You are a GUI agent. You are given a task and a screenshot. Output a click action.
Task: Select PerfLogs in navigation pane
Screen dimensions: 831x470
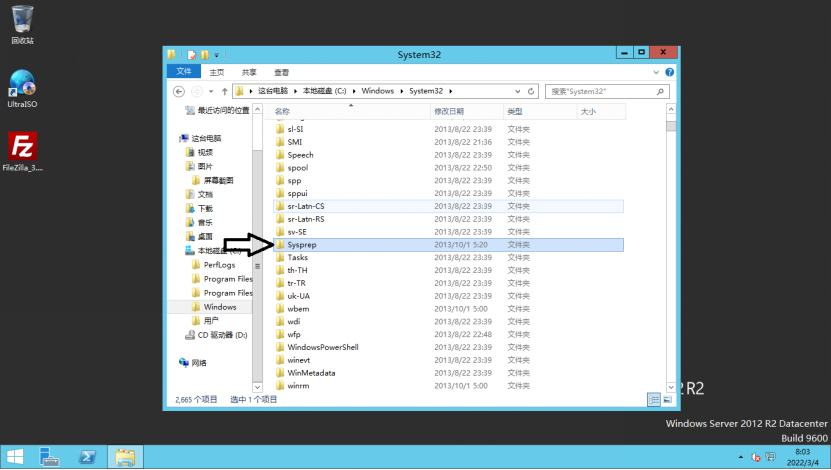214,265
